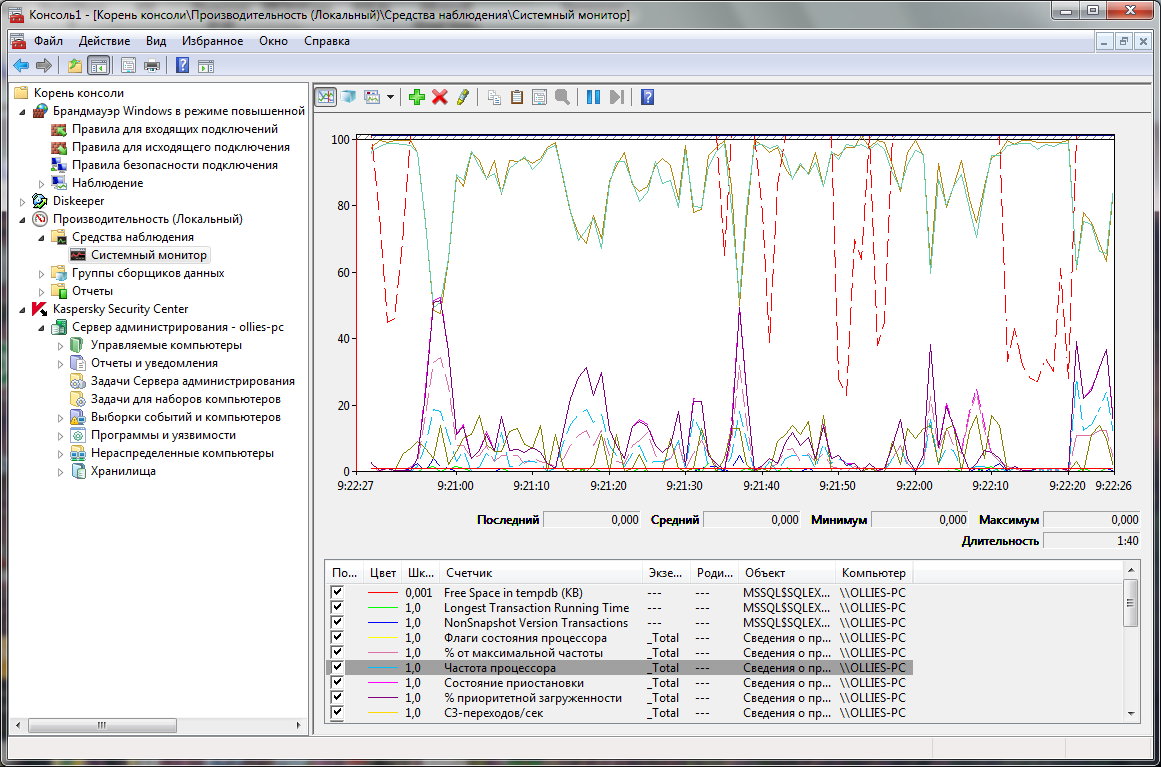Open the performance monitor properties icon
The width and height of the screenshot is (1161, 767).
(539, 97)
